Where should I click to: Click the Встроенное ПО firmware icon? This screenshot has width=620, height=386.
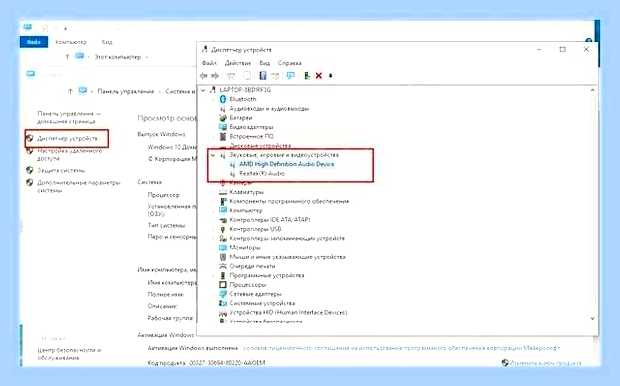[x=223, y=136]
